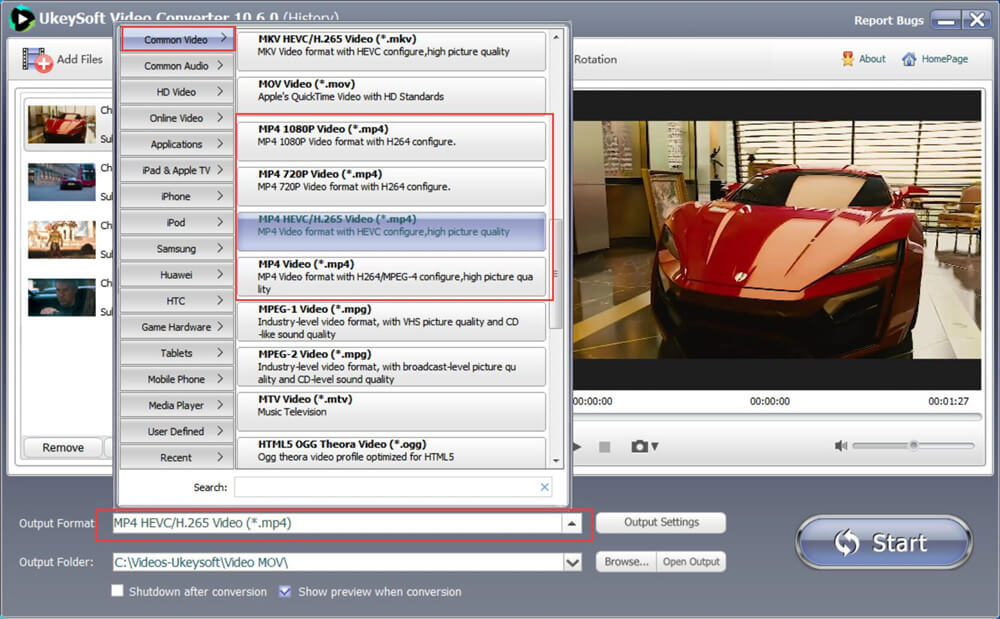Adjust the preview volume slider
The width and height of the screenshot is (1000, 619).
[913, 445]
